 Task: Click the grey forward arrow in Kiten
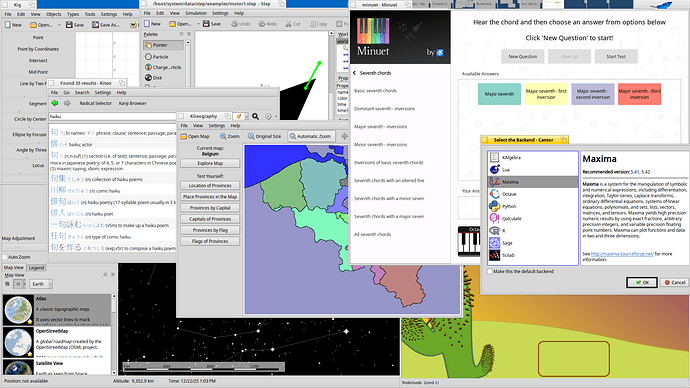[67, 103]
